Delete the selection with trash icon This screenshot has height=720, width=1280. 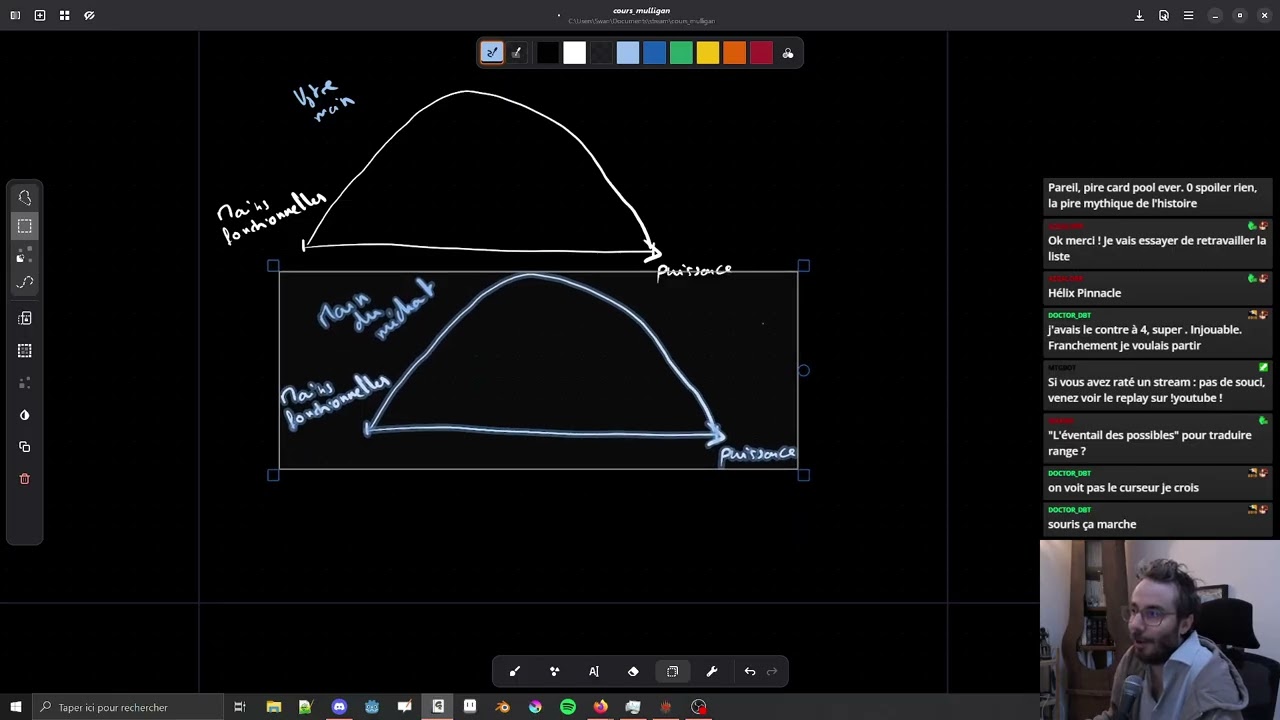tap(25, 479)
